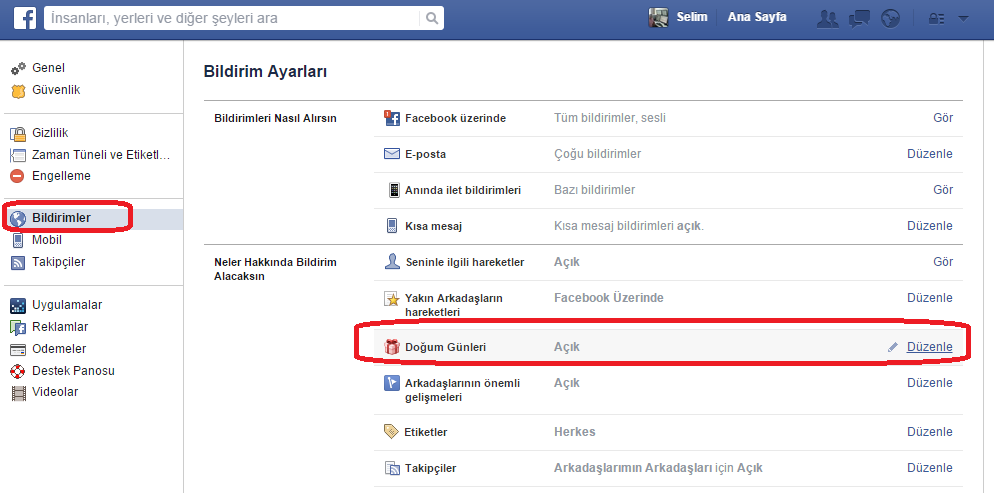This screenshot has width=994, height=493.
Task: Open Gizlilik settings in sidebar
Action: point(50,133)
